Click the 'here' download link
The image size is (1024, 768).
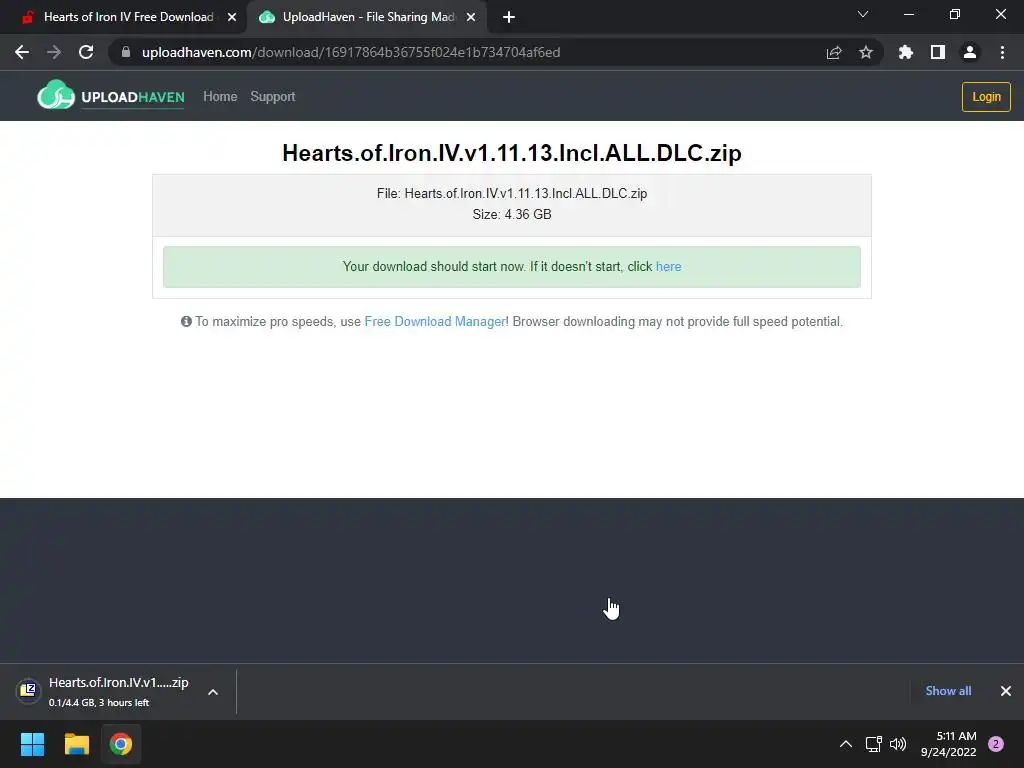pos(668,266)
